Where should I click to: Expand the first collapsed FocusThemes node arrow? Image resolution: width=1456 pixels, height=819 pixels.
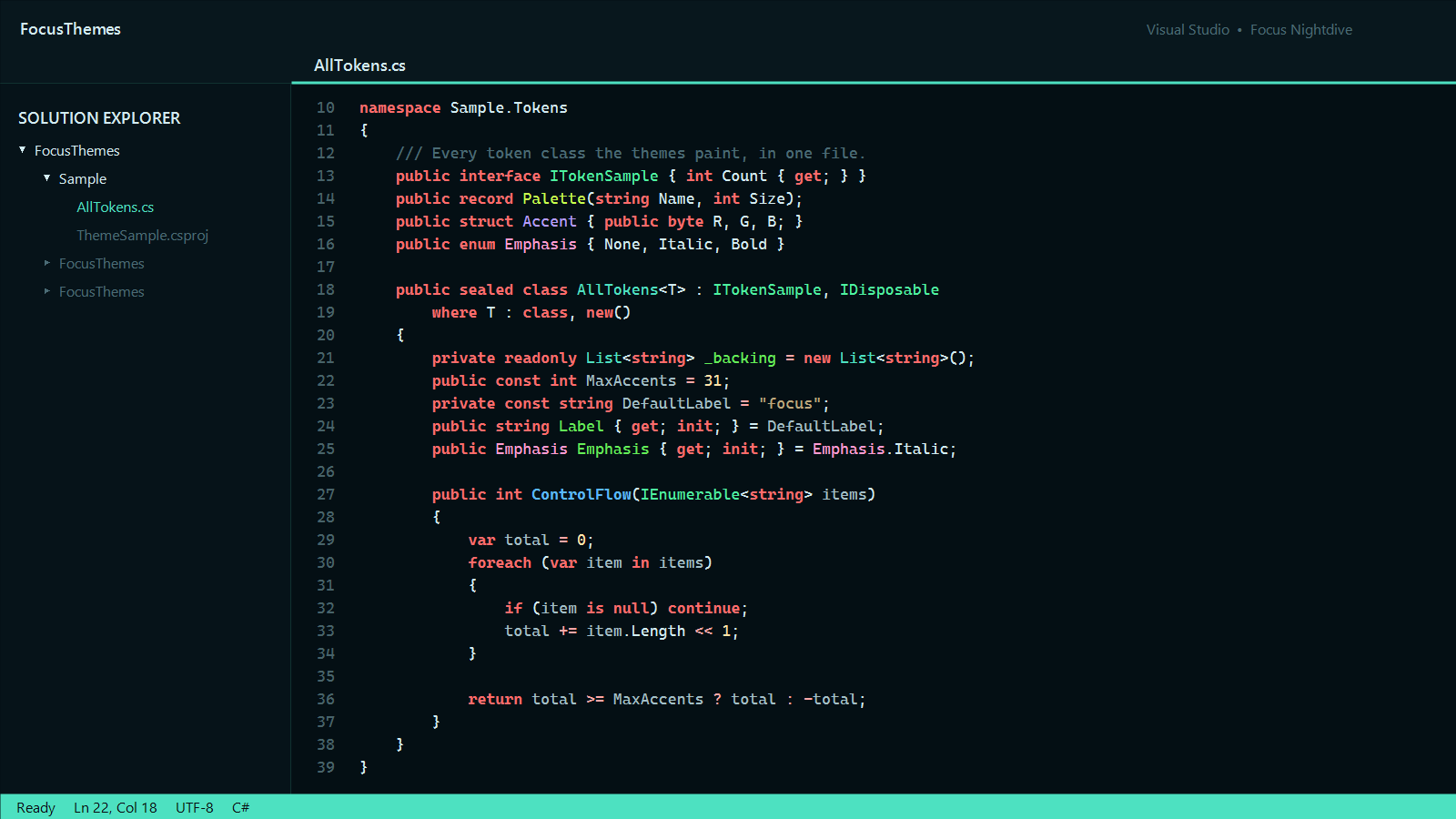click(x=47, y=263)
